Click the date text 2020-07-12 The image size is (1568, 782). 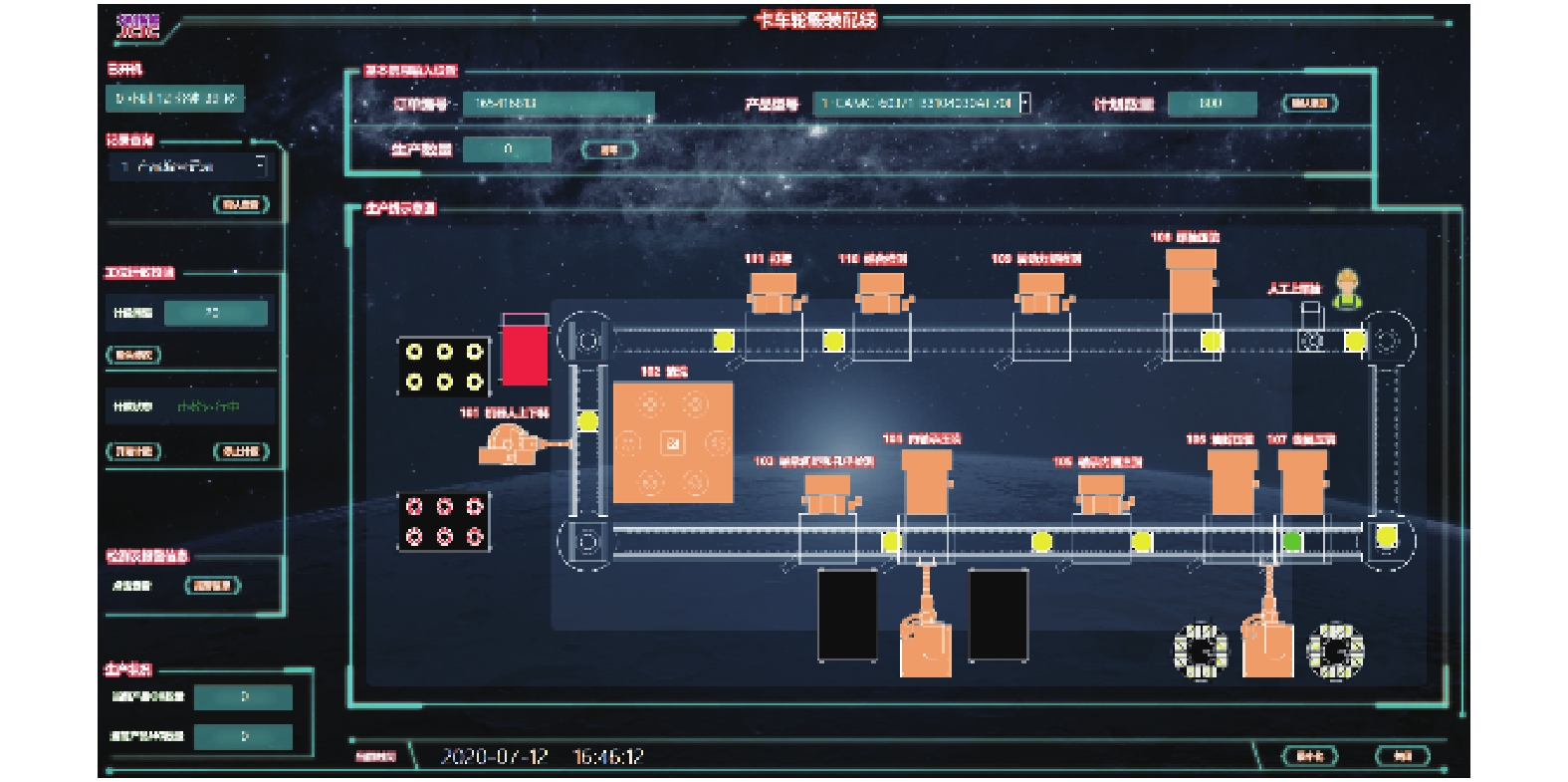495,757
